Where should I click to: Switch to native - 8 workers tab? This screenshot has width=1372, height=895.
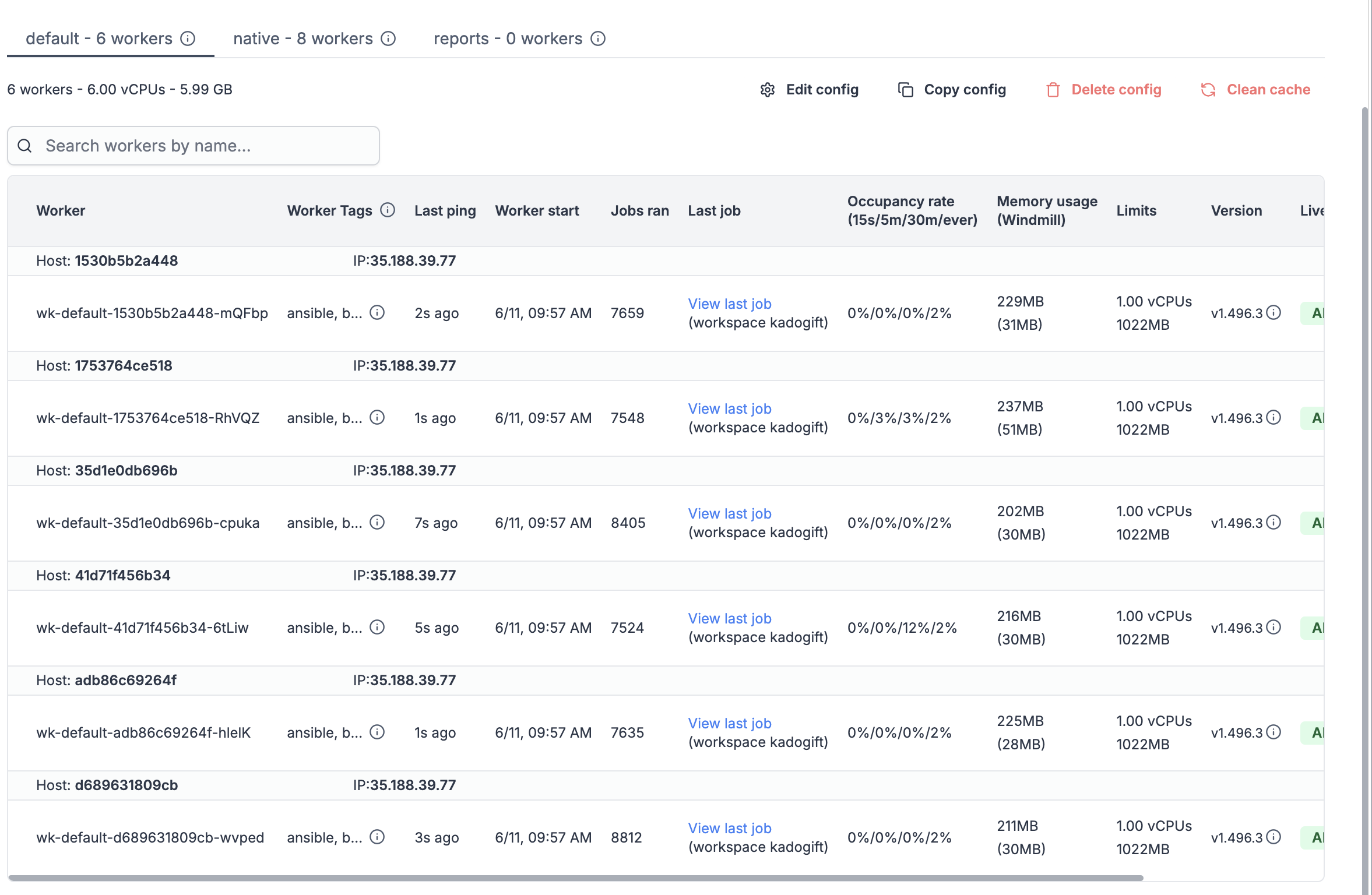pos(314,38)
